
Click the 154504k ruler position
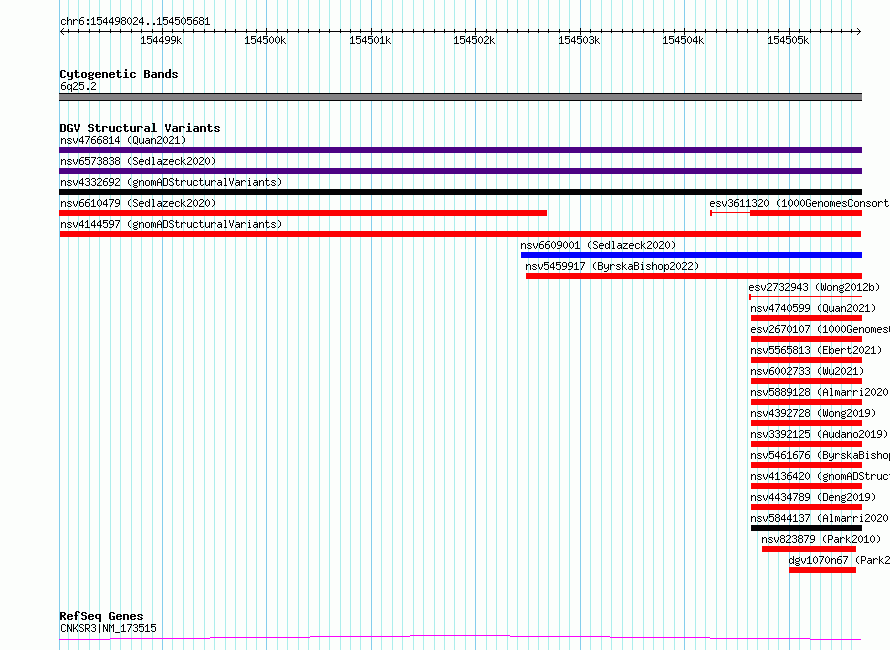click(x=683, y=40)
